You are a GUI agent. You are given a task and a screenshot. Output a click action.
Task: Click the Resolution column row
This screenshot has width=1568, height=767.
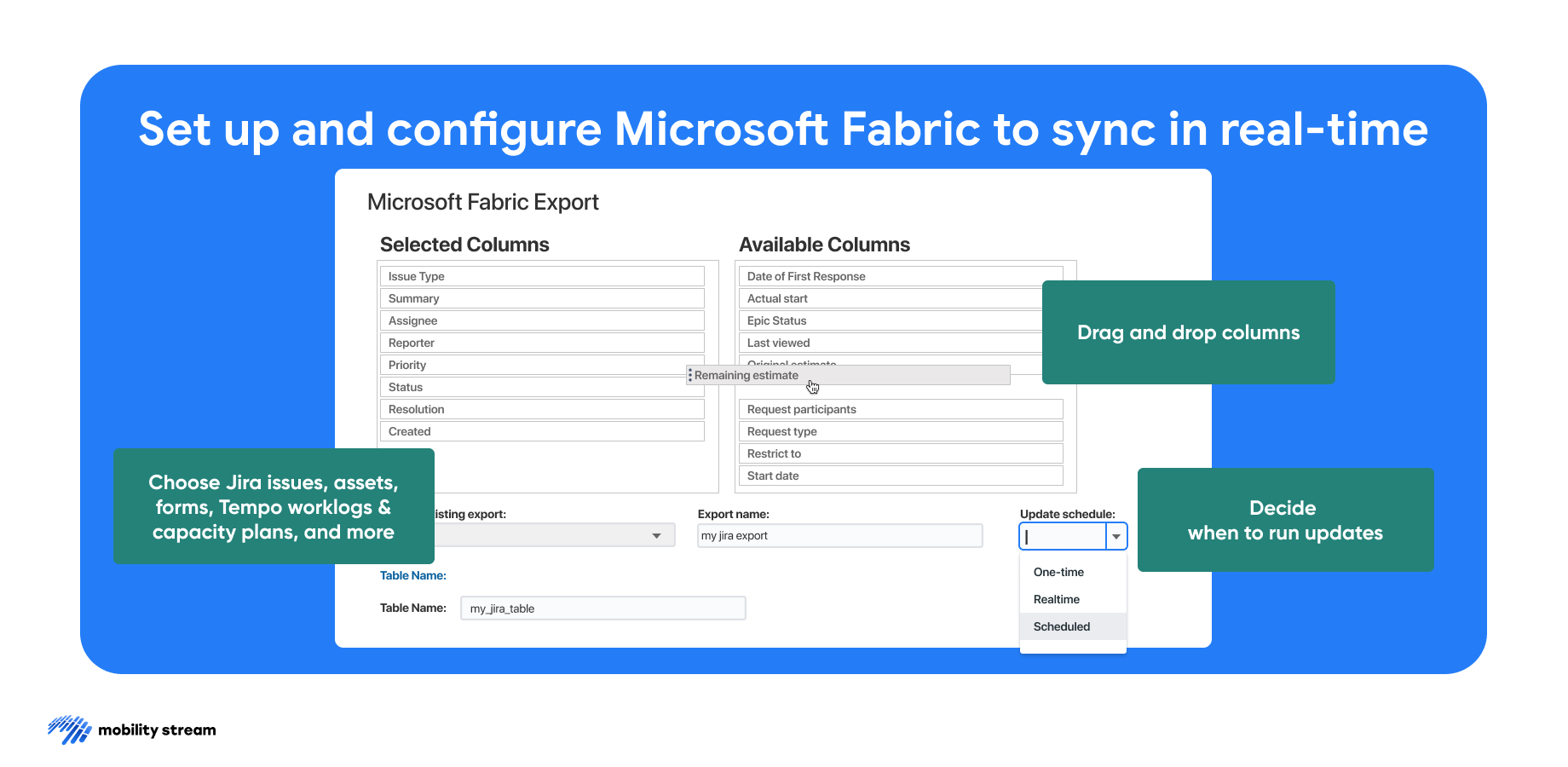[542, 409]
